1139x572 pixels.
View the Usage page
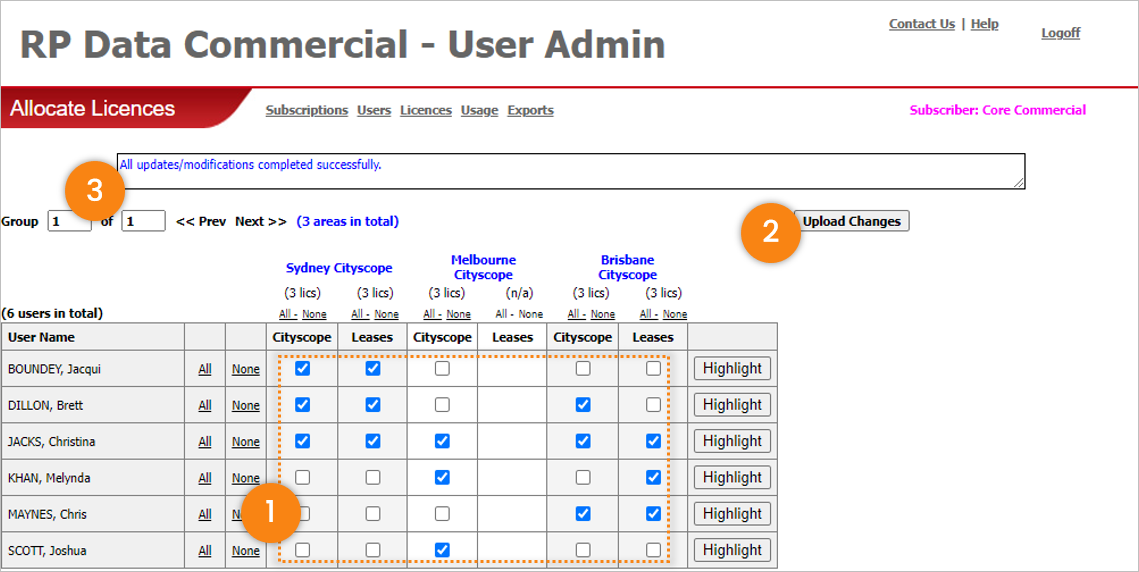479,110
